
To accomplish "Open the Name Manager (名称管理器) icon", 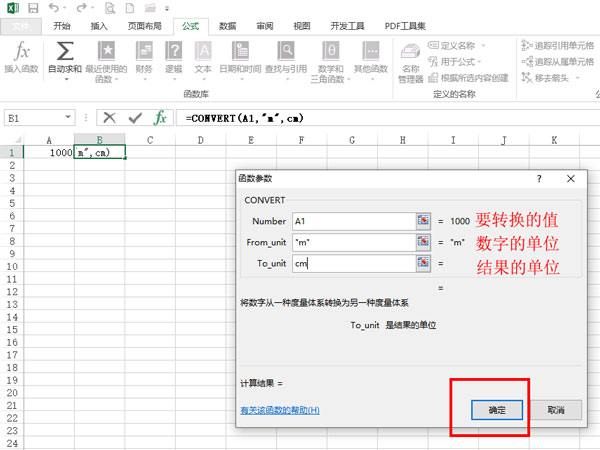I will tap(411, 59).
